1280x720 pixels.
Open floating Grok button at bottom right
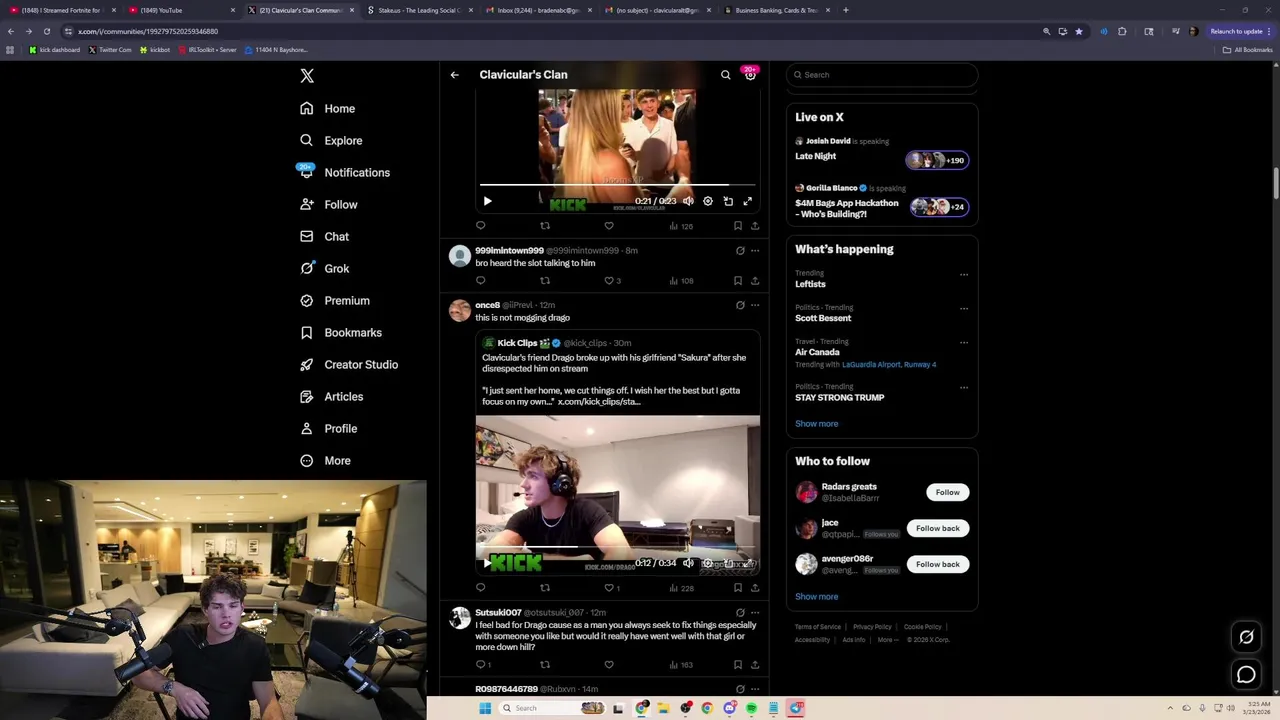coord(1246,637)
